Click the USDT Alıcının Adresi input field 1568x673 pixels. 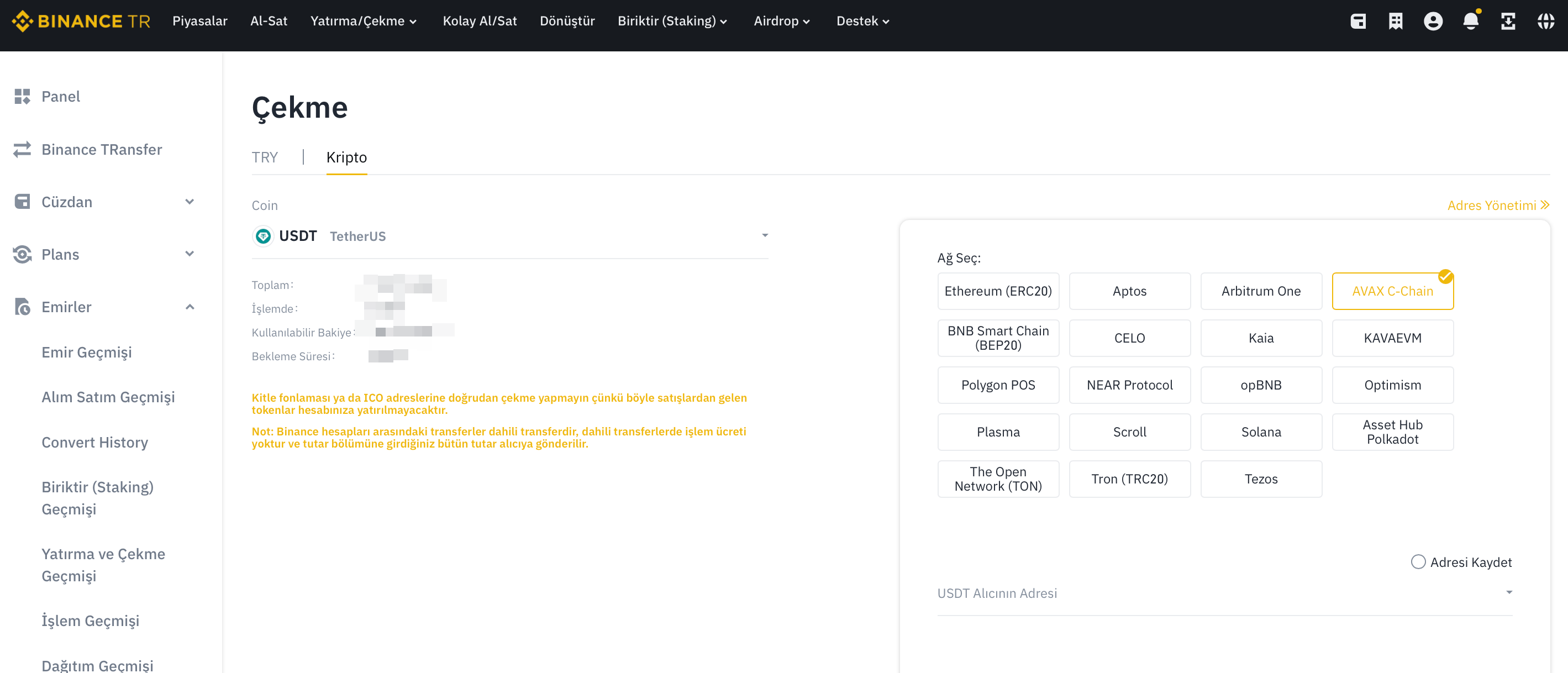click(x=1225, y=593)
